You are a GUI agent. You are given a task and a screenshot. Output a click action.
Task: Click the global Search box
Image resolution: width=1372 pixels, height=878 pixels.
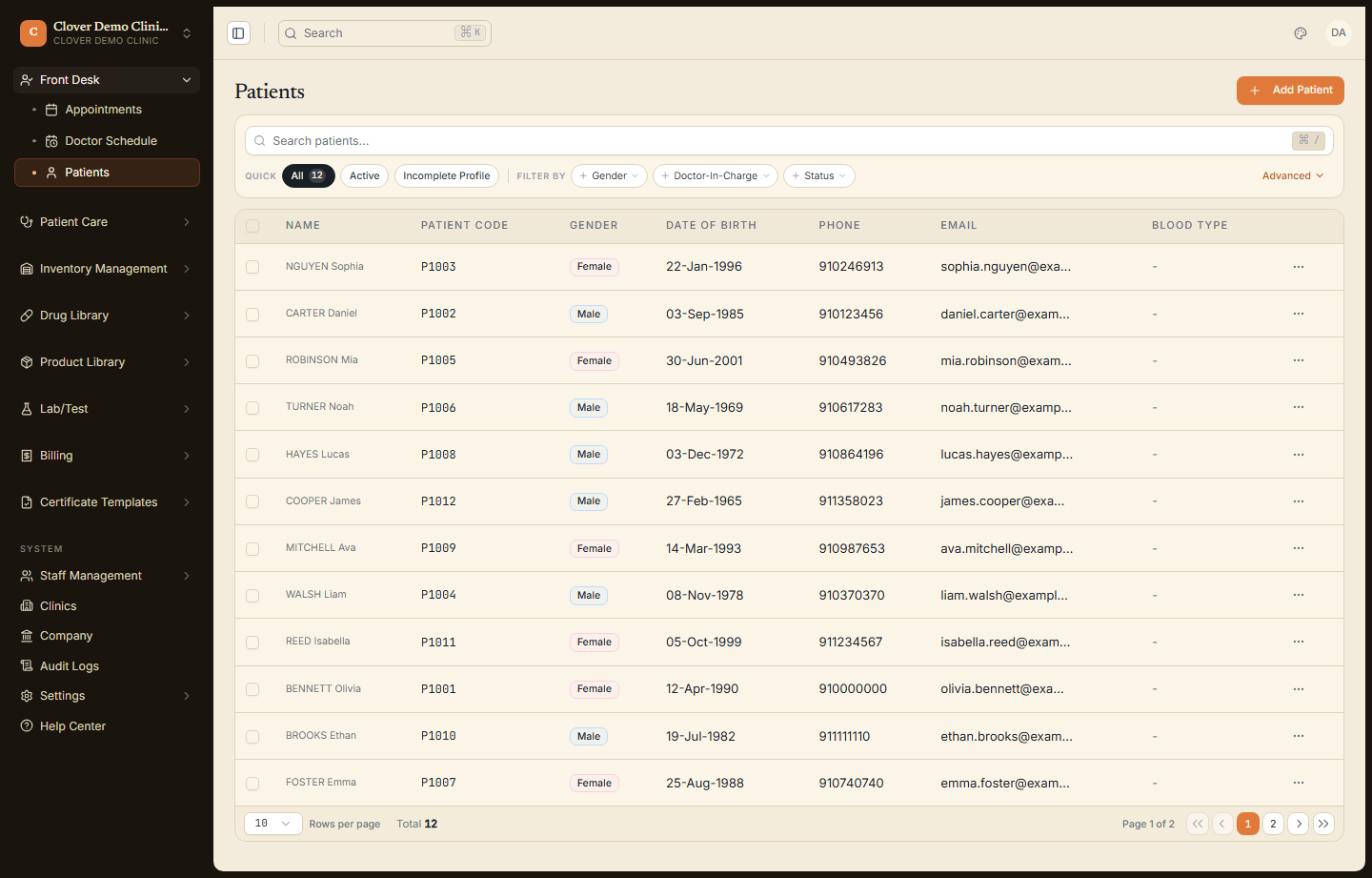pos(385,33)
